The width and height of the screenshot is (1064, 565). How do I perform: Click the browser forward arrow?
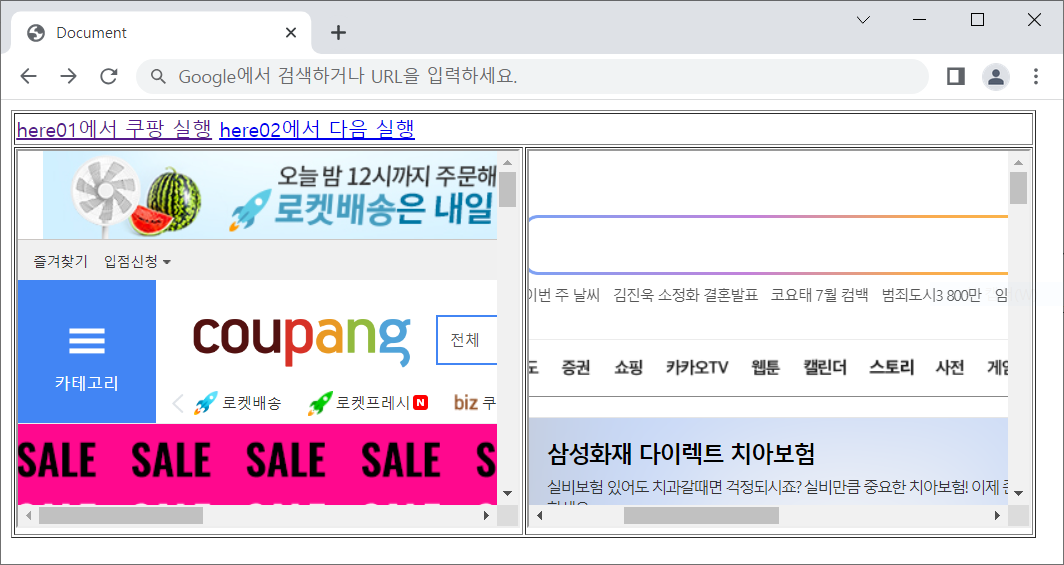click(x=69, y=76)
